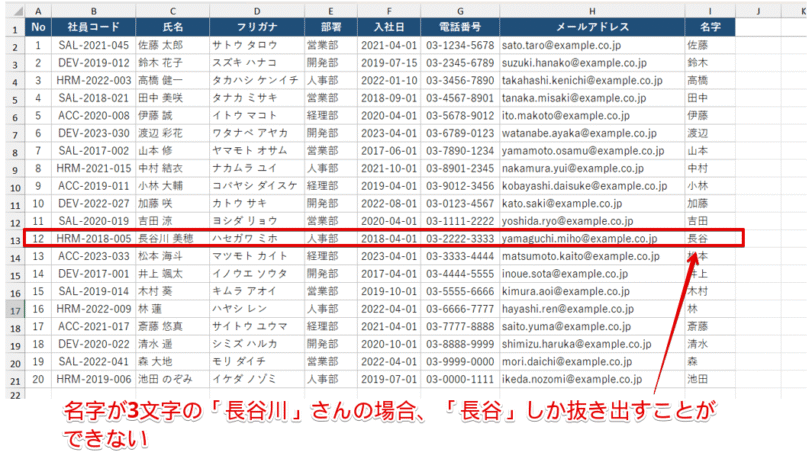This screenshot has width=812, height=462.
Task: Select row 13 header
Action: pyautogui.click(x=15, y=239)
